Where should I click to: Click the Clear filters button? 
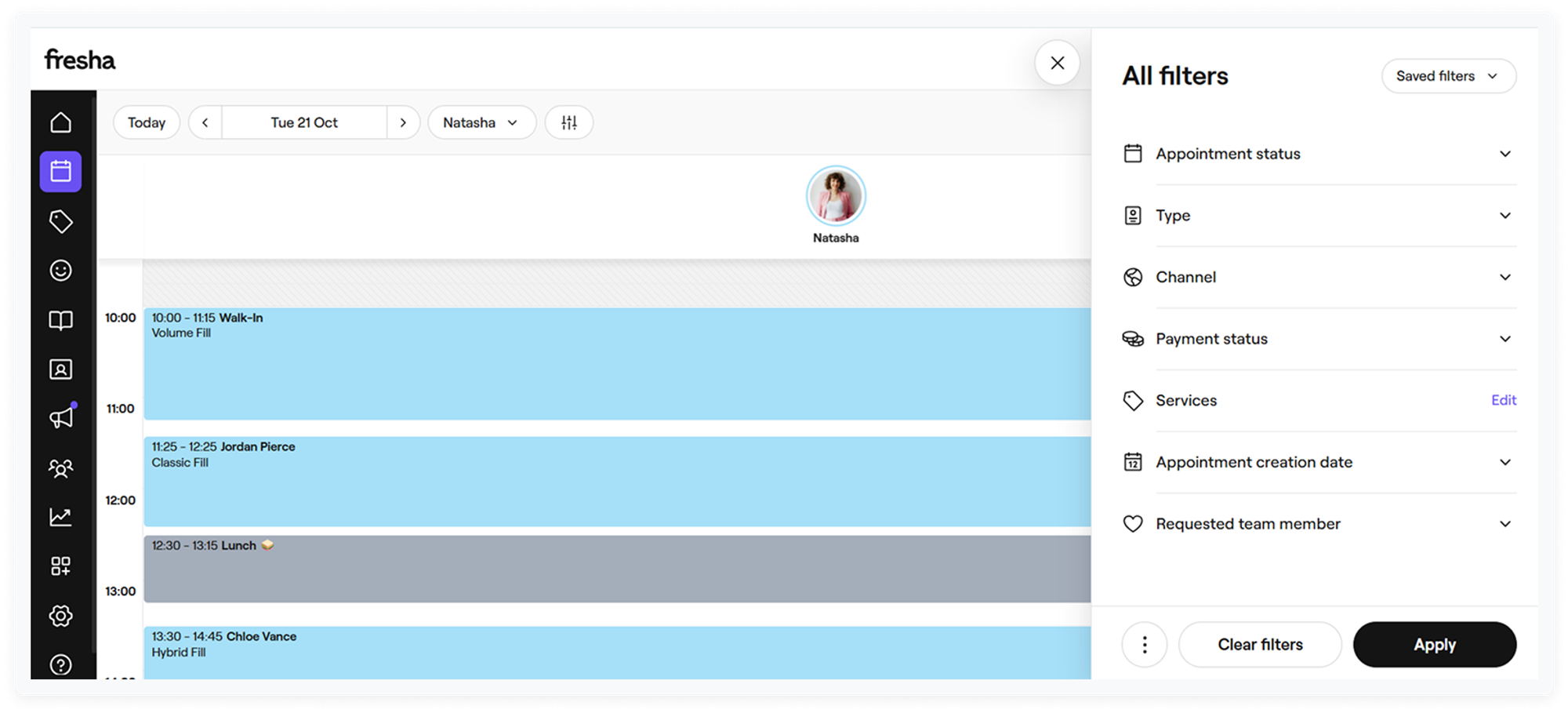(1260, 645)
